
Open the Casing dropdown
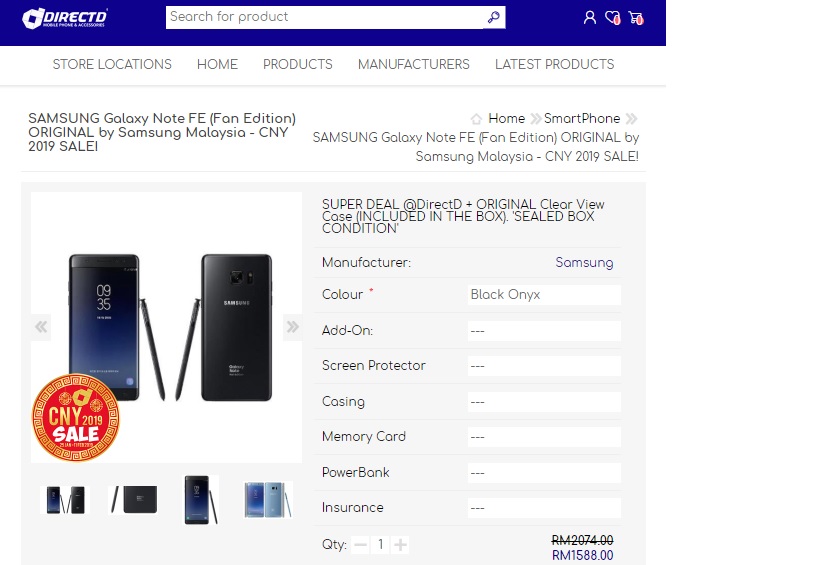point(544,402)
